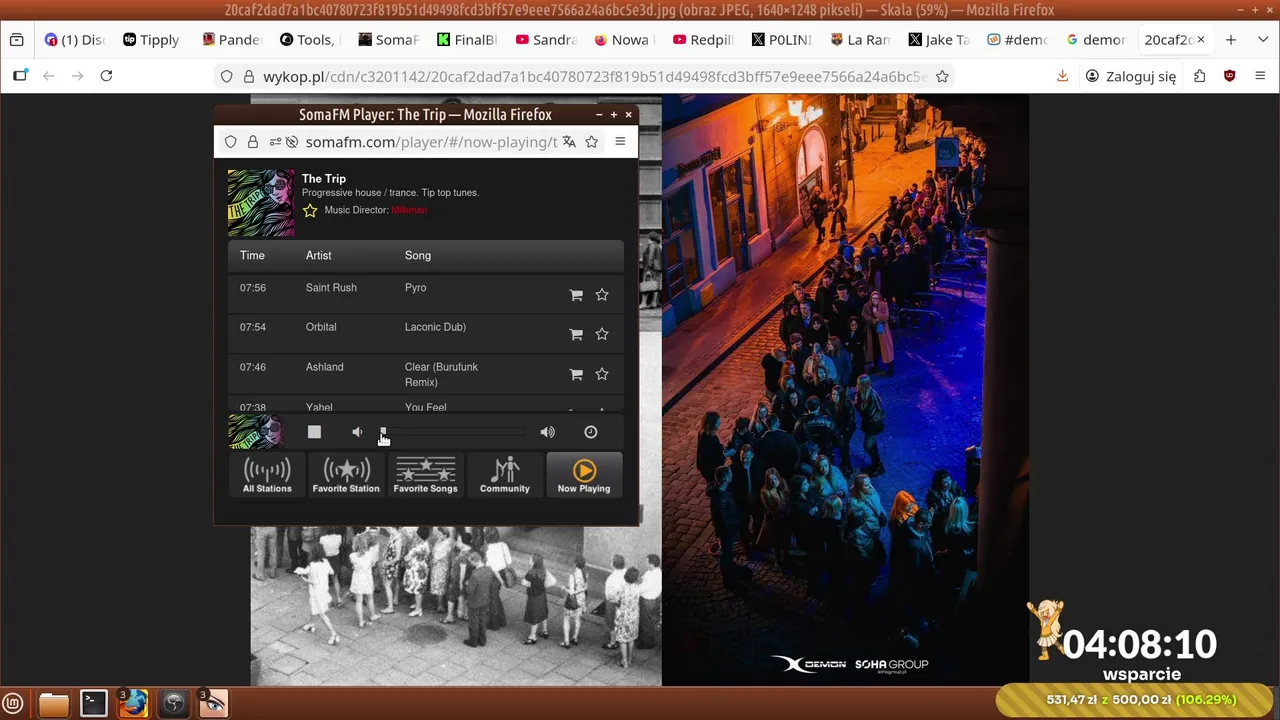The width and height of the screenshot is (1280, 720).
Task: Open Milkman music director link
Action: pos(409,210)
